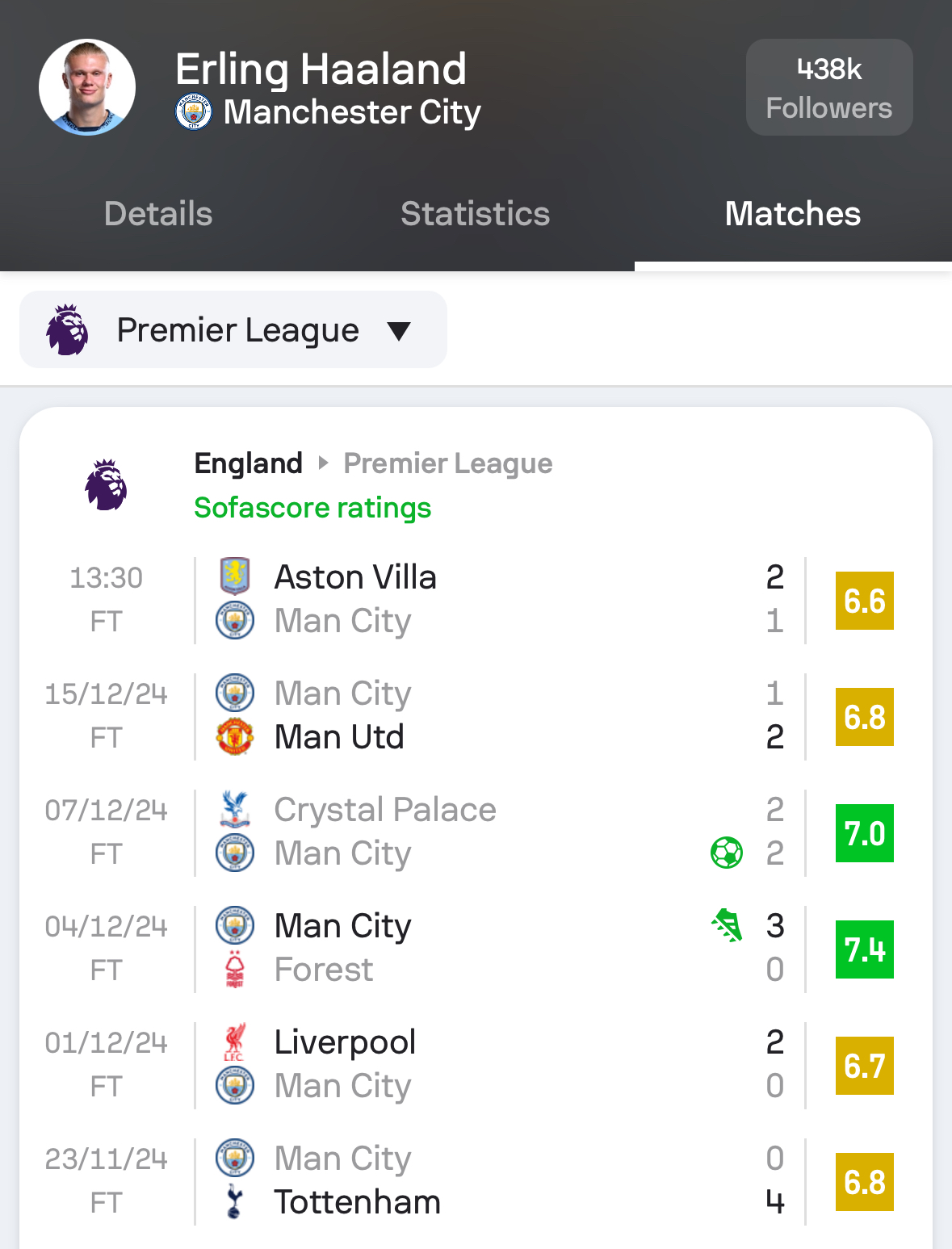Click the Sofascore ratings link

[312, 508]
